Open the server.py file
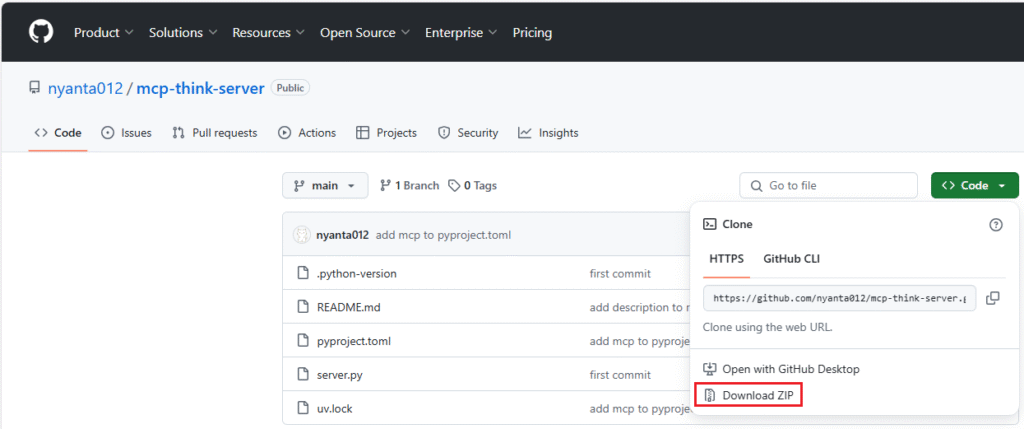This screenshot has height=429, width=1024. click(338, 375)
